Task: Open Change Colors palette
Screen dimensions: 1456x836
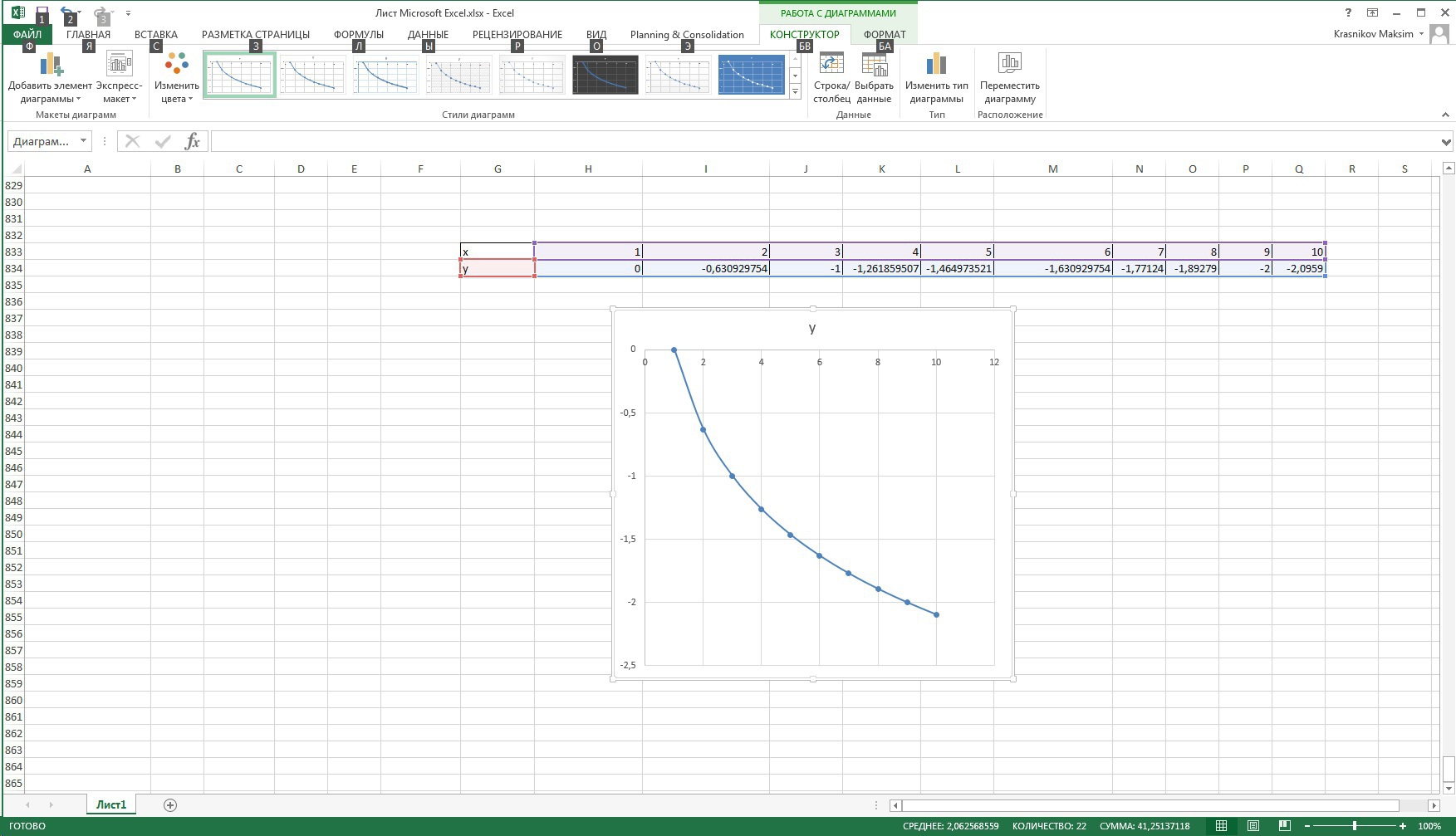Action: click(x=176, y=65)
